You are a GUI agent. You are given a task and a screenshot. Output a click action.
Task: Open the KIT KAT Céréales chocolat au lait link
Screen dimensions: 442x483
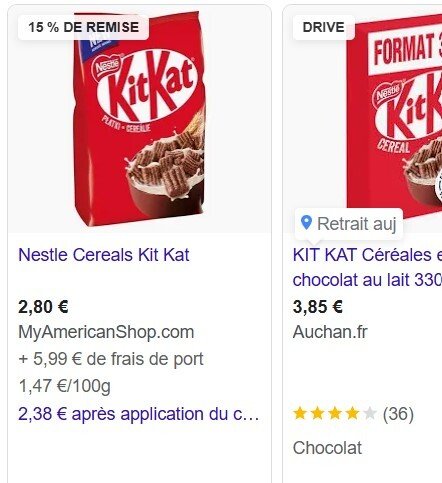coord(367,267)
